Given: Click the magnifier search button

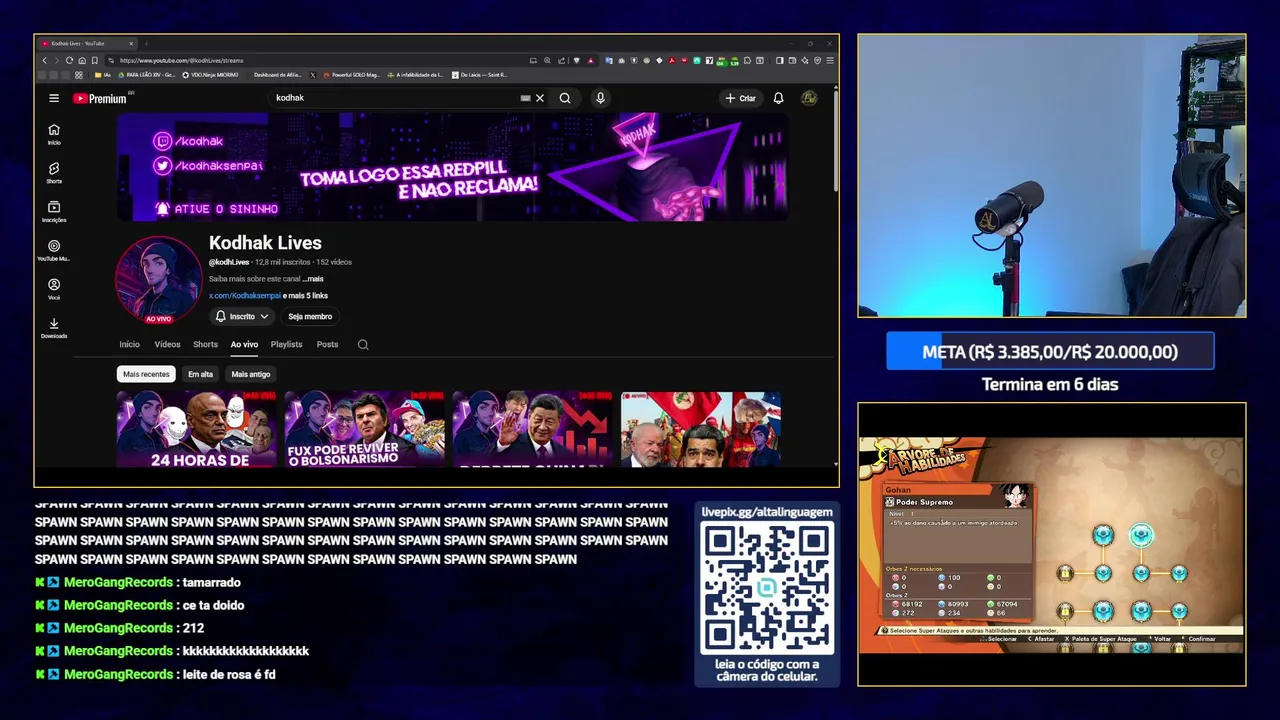Looking at the screenshot, I should (x=565, y=98).
